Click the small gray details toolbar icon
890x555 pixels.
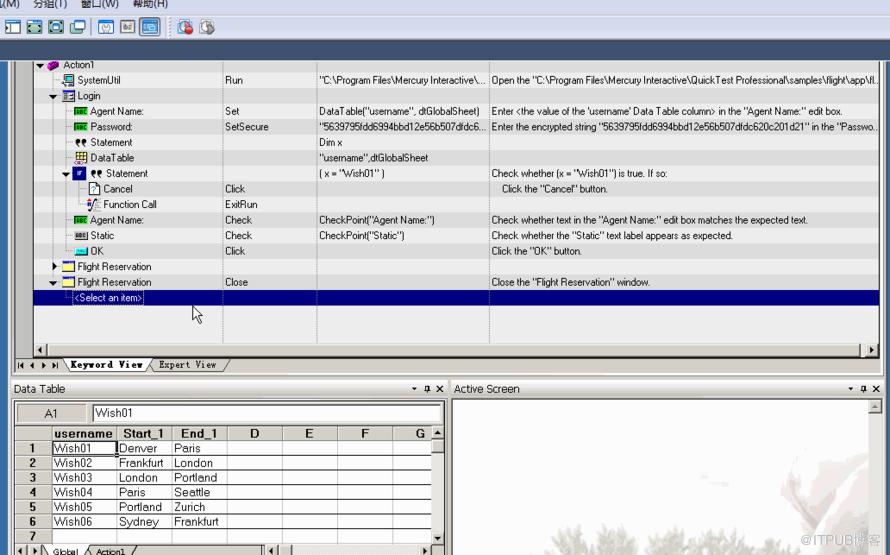[x=127, y=27]
